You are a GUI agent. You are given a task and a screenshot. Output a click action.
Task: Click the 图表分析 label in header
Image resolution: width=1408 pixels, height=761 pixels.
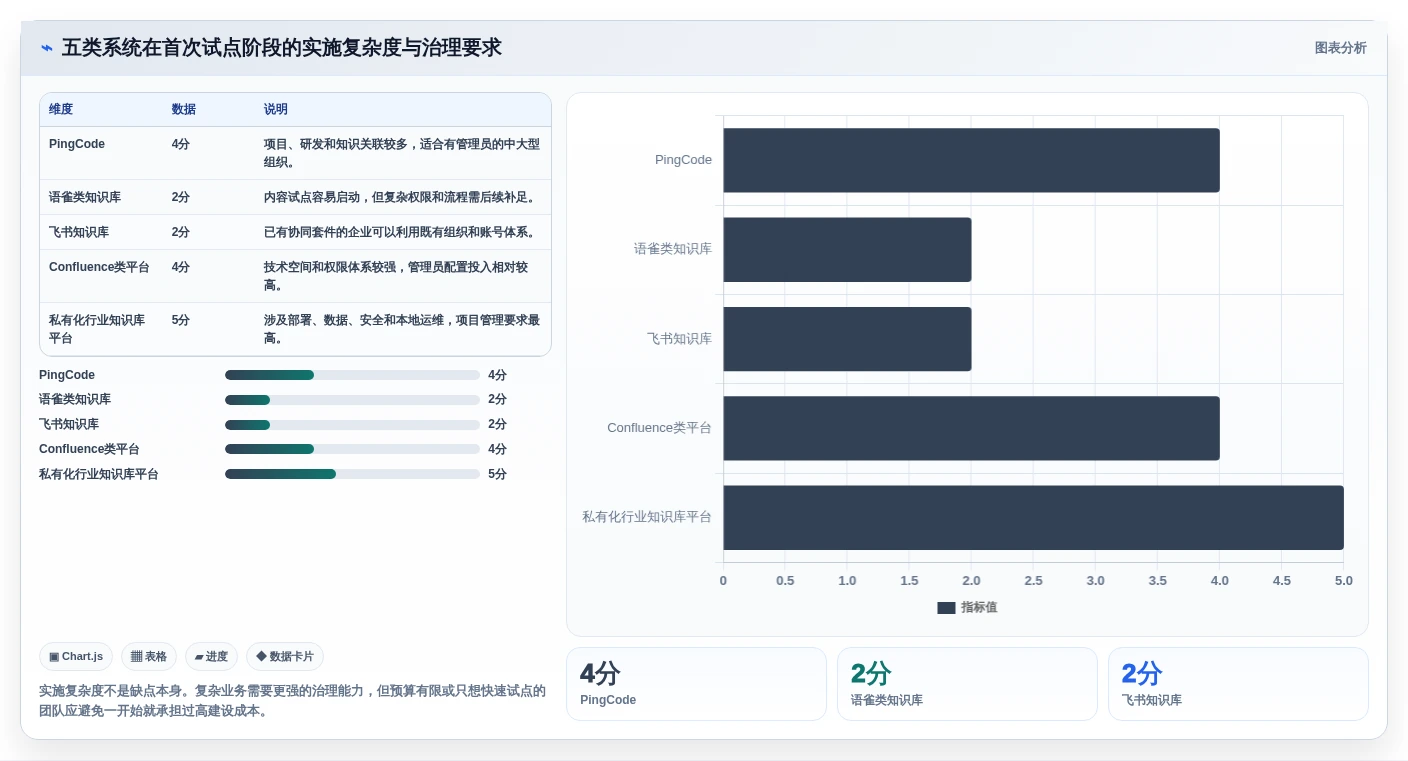pos(1340,48)
